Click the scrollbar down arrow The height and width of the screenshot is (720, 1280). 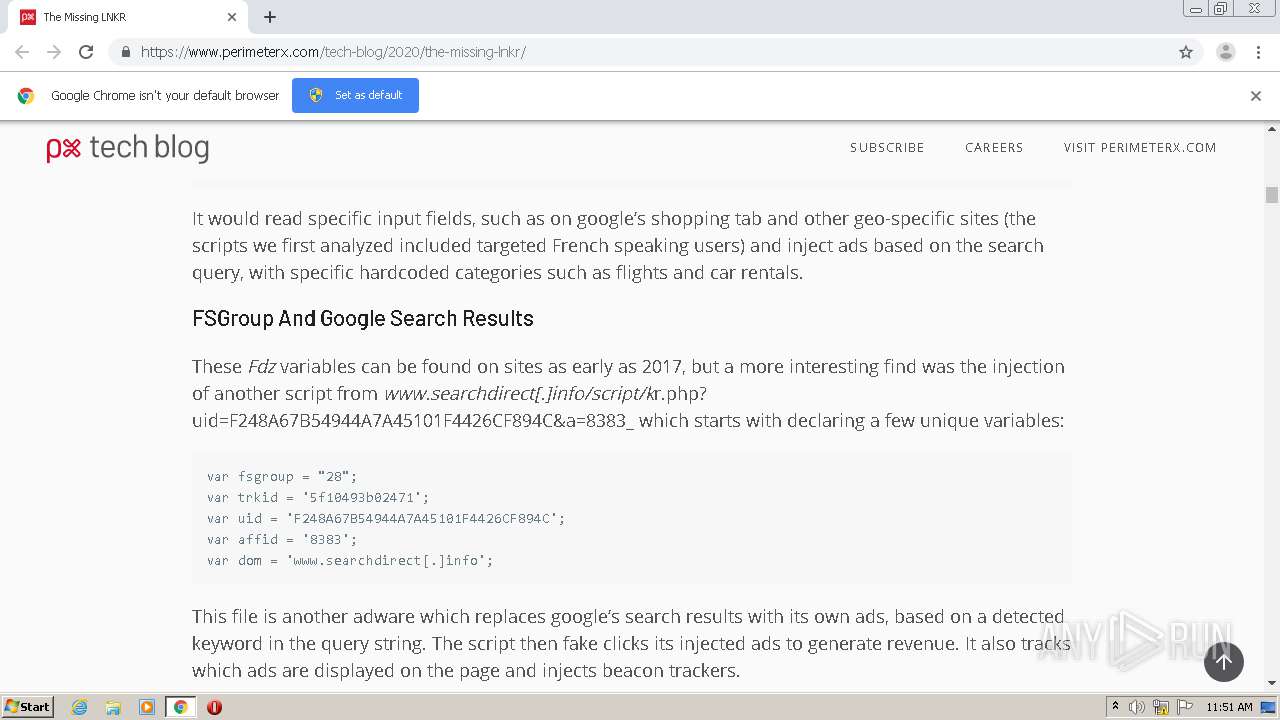pos(1272,683)
